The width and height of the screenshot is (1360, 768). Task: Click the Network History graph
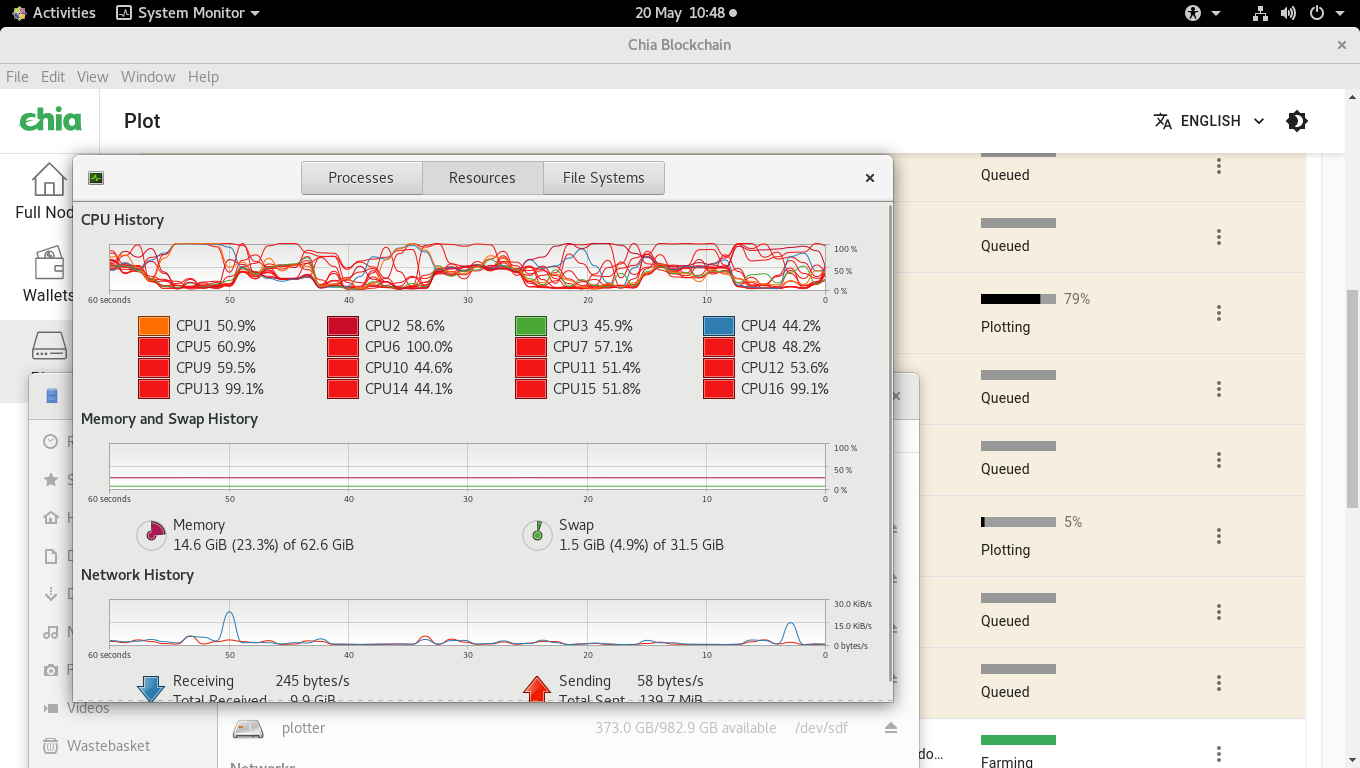(x=467, y=623)
